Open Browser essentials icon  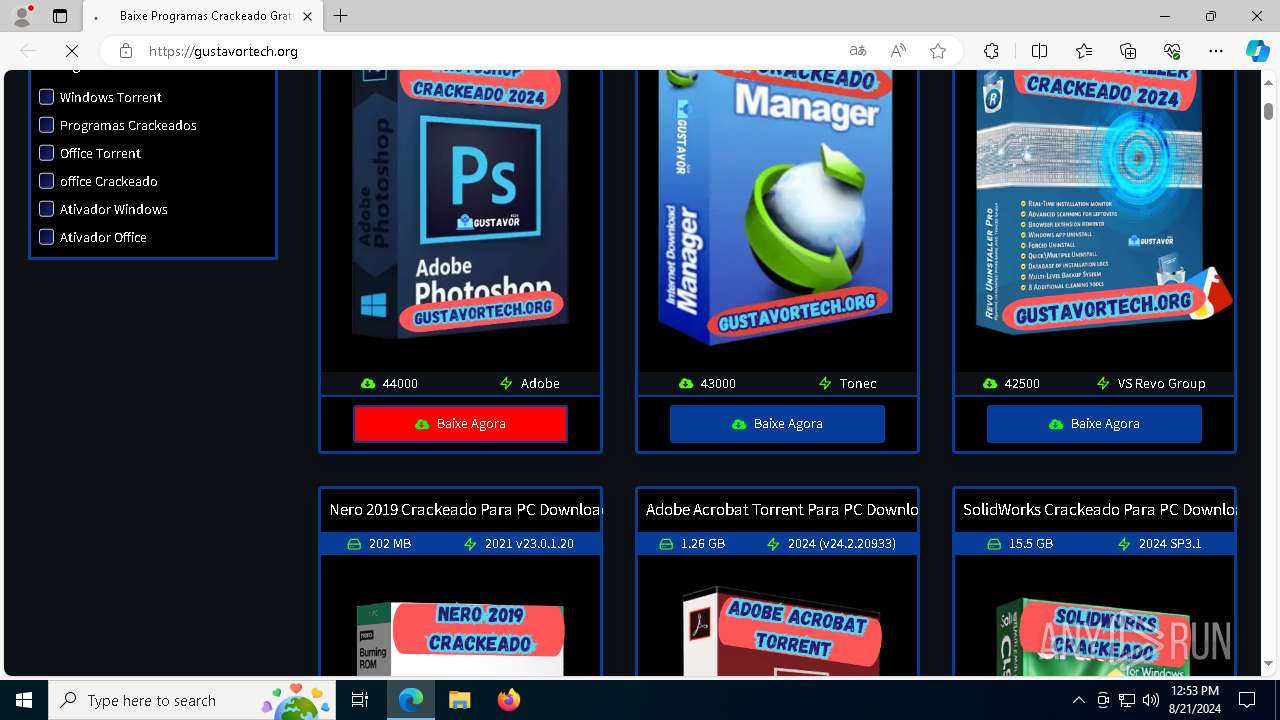[x=1172, y=51]
